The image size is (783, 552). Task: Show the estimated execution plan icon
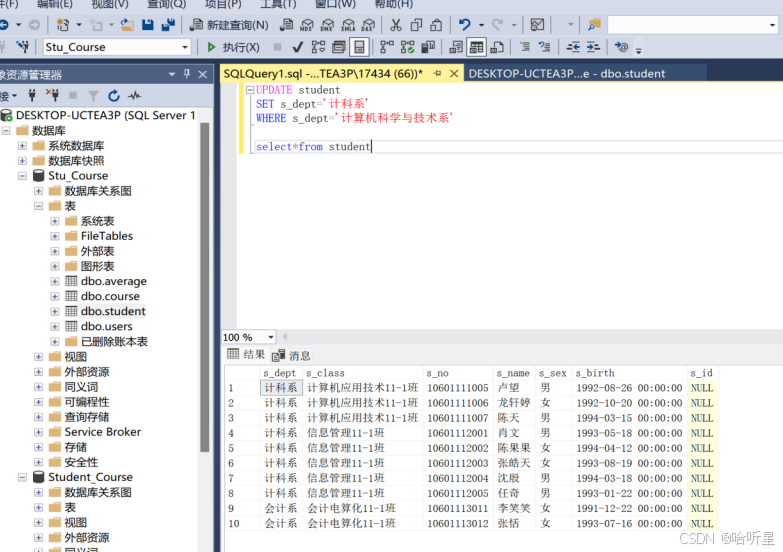point(318,47)
